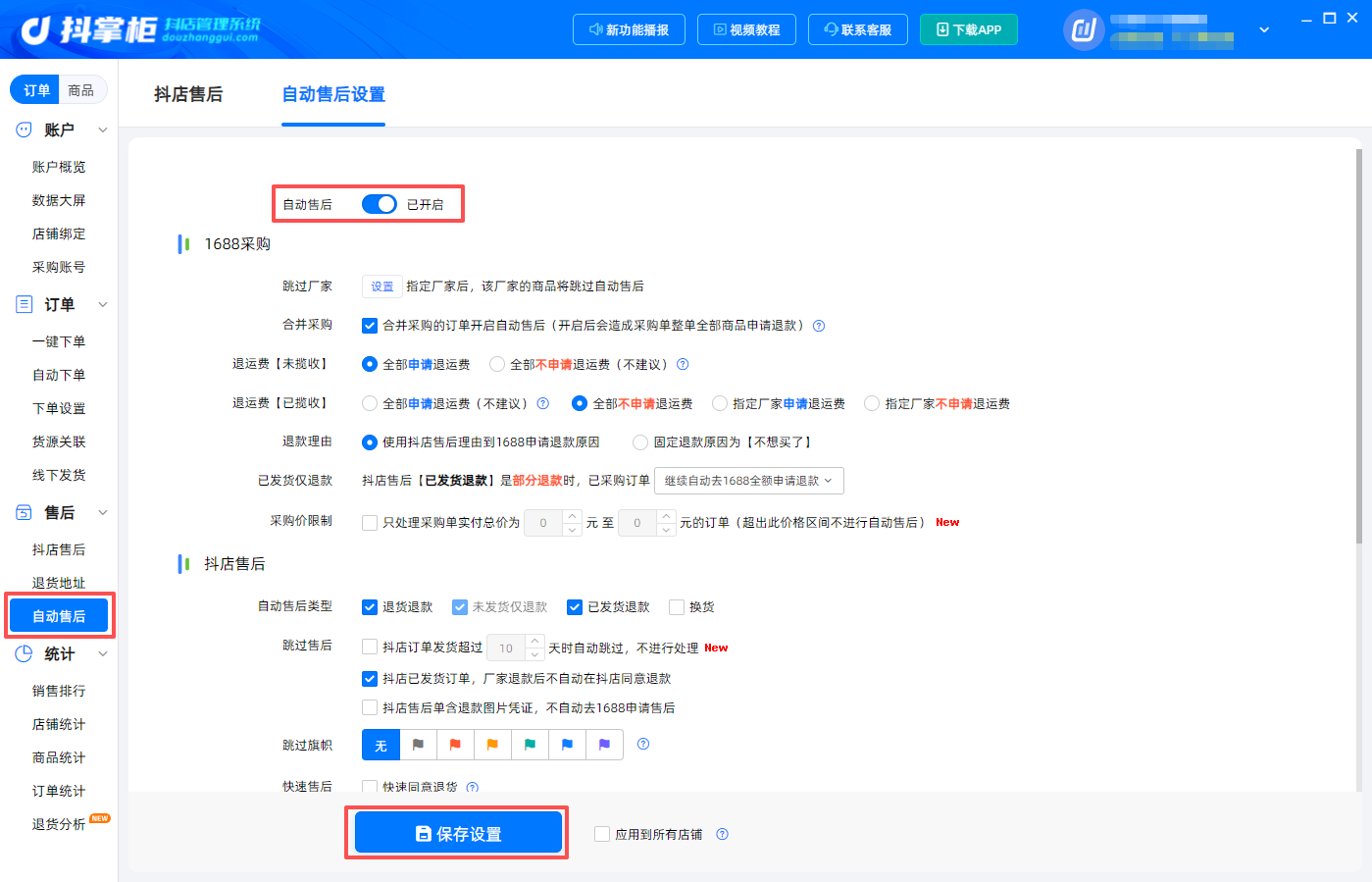Click the 账户 smiley icon in sidebar
This screenshot has height=882, width=1372.
[x=24, y=130]
